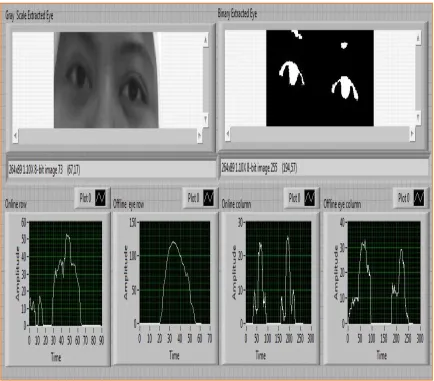This screenshot has height=381, width=434.
Task: Click the binary extracted eye image
Action: 320,78
